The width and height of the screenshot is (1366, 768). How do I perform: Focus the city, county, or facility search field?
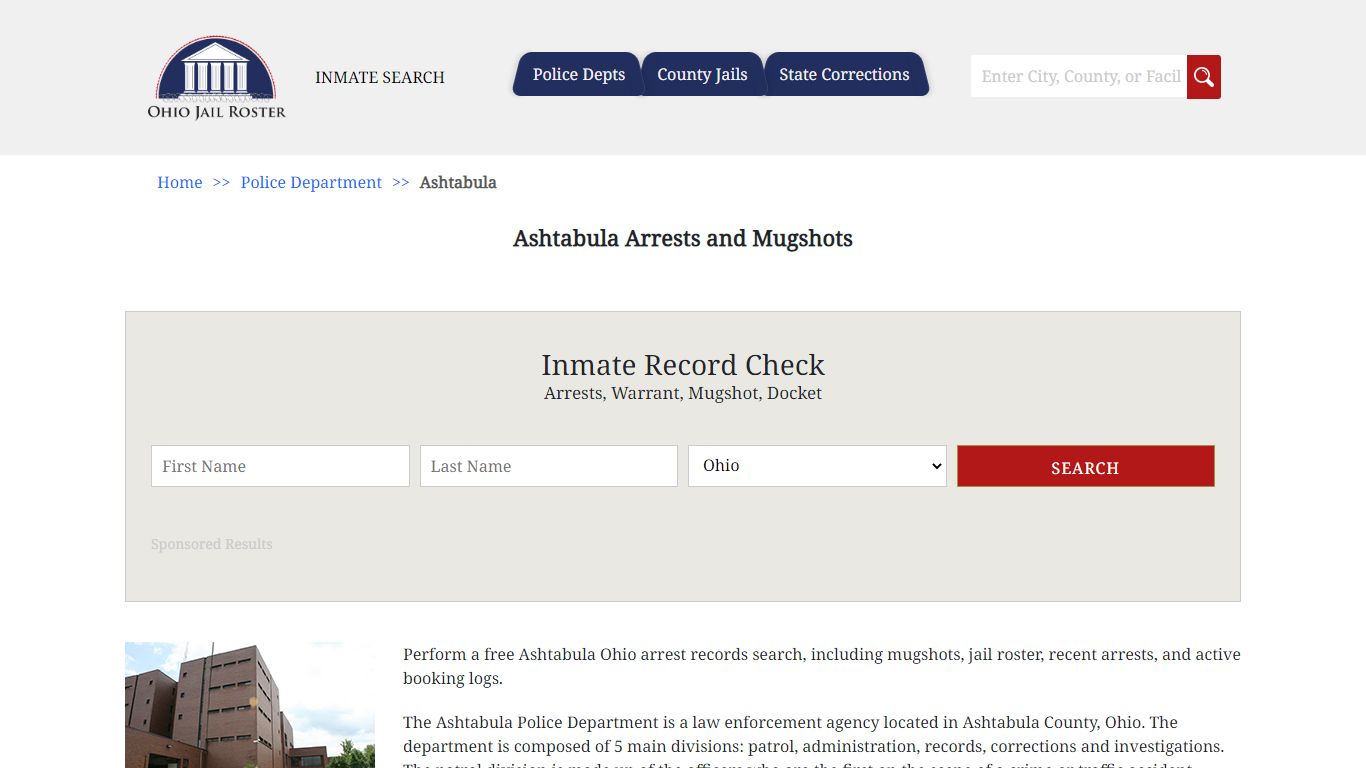click(x=1079, y=77)
